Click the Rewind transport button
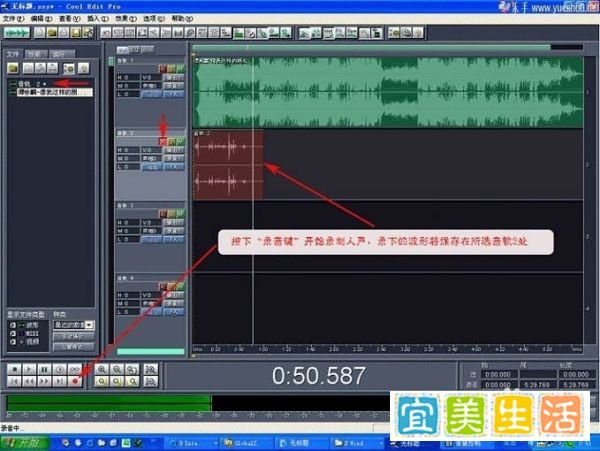 click(x=29, y=381)
